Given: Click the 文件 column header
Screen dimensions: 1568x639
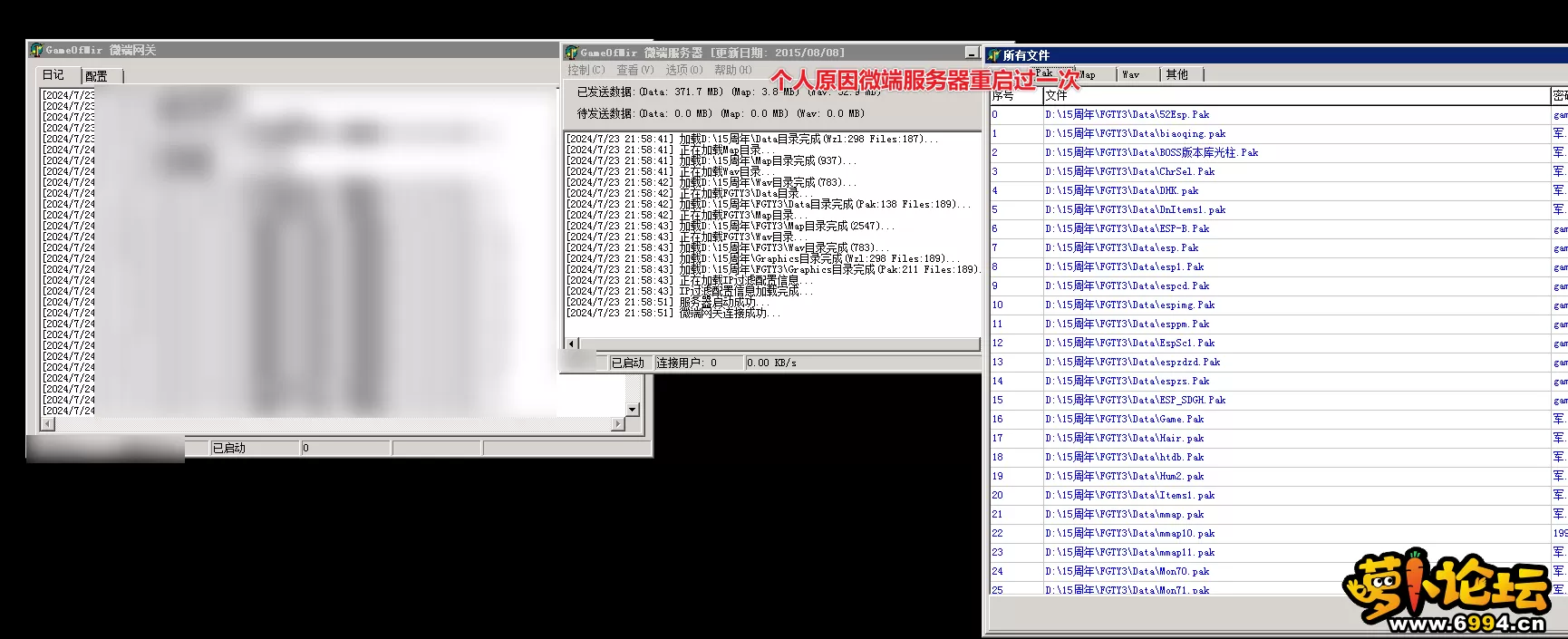Looking at the screenshot, I should [x=1296, y=95].
